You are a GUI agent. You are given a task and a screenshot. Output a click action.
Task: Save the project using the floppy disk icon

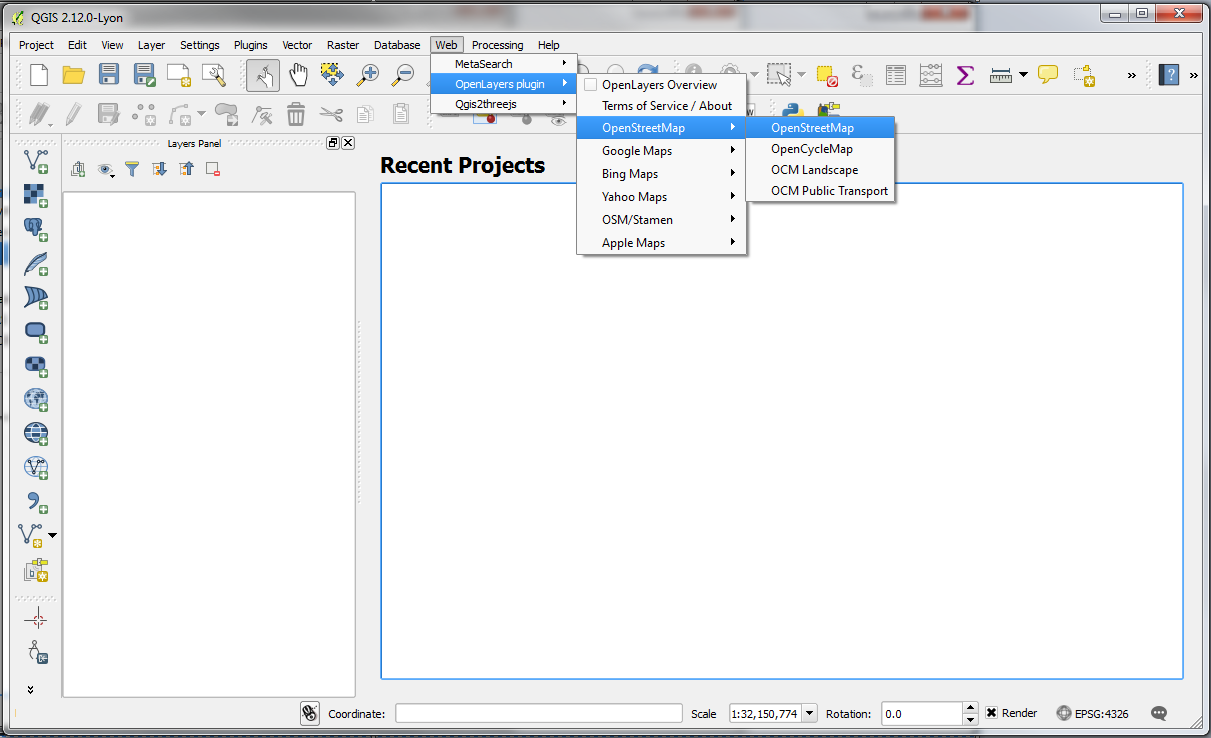click(109, 75)
